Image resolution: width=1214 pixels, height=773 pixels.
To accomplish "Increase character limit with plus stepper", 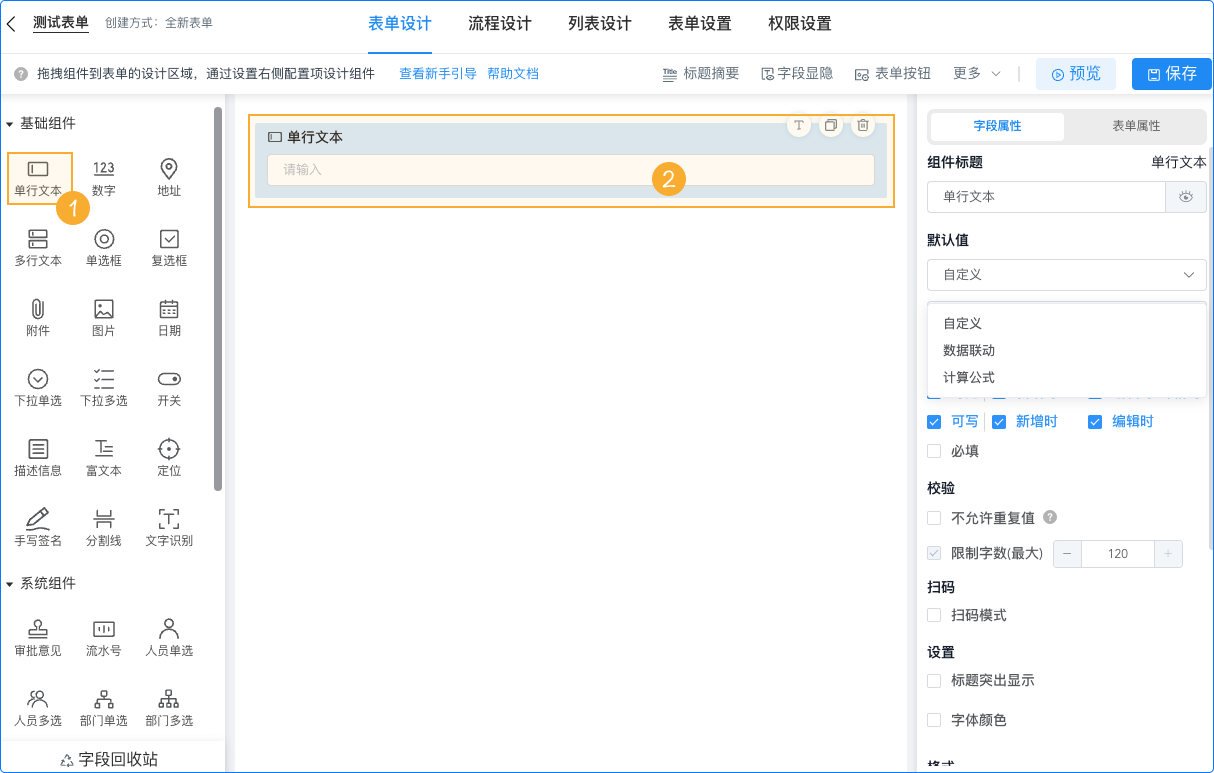I will [x=1167, y=553].
